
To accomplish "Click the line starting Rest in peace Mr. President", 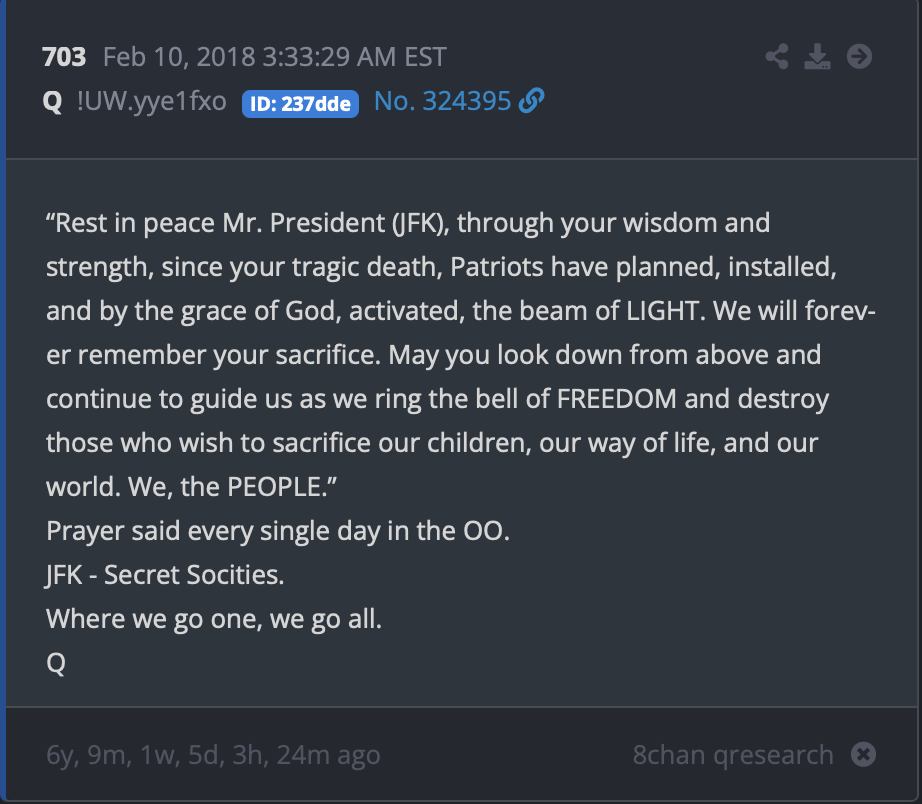I will [408, 223].
